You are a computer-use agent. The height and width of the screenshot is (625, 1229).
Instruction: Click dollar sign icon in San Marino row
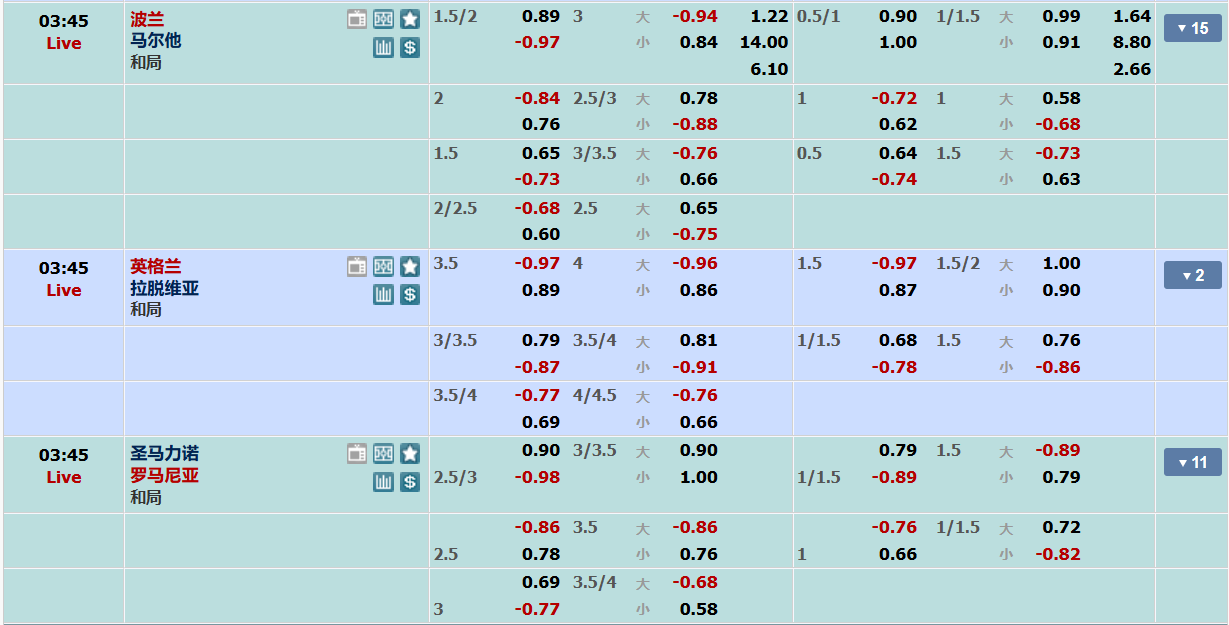coord(410,482)
